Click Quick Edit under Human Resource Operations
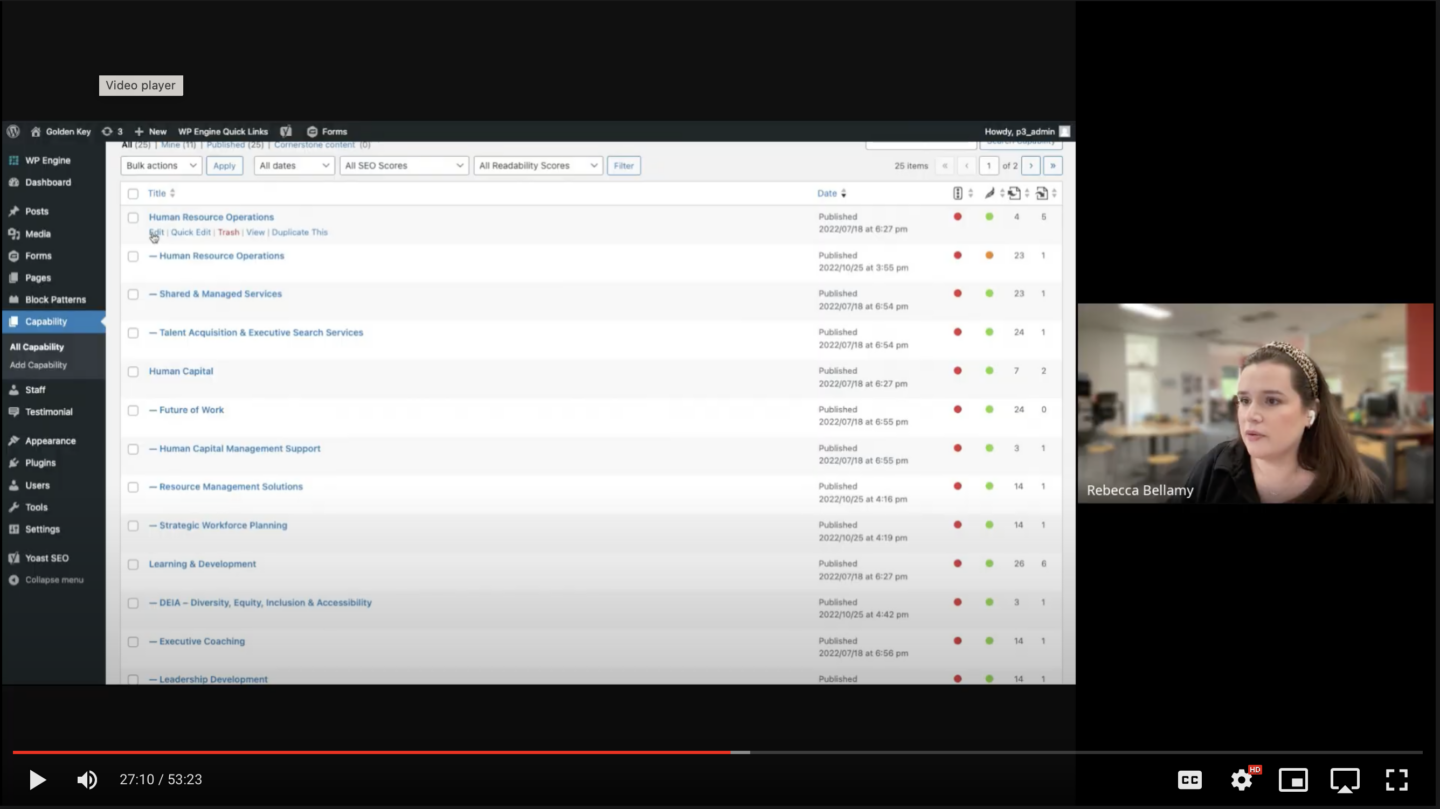 point(190,232)
